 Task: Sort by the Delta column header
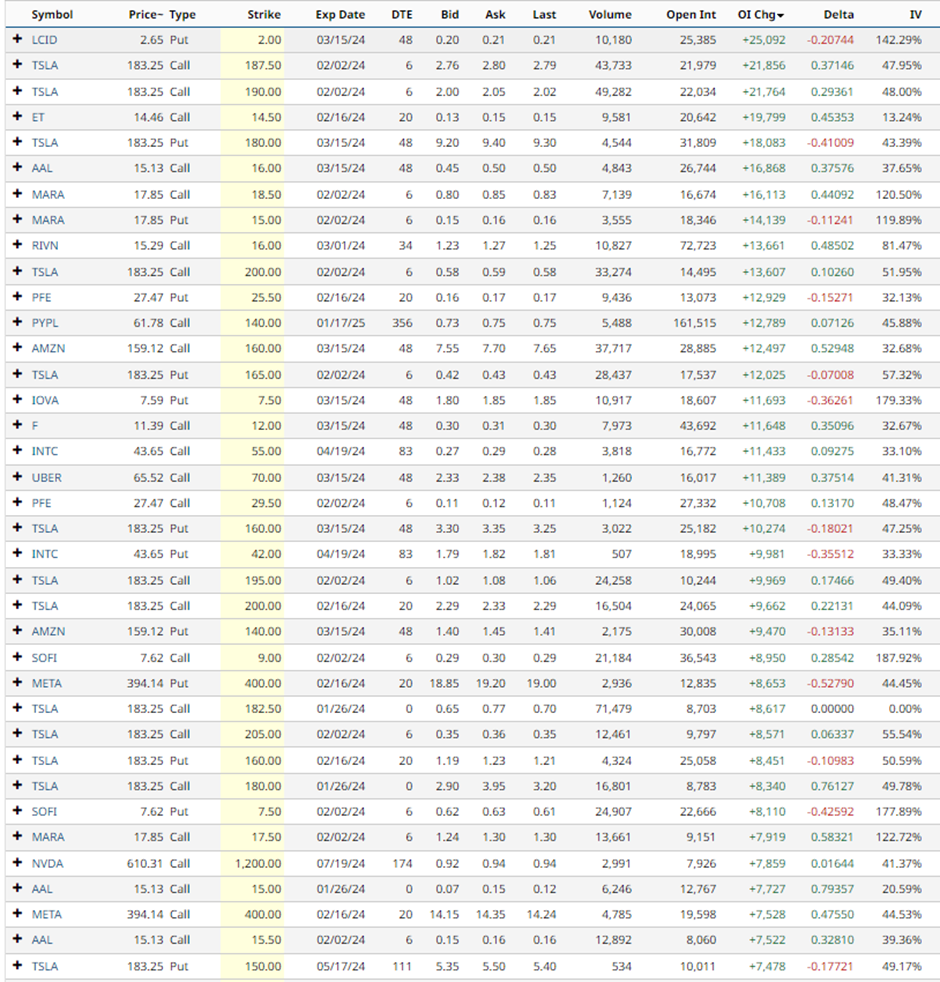[x=838, y=14]
